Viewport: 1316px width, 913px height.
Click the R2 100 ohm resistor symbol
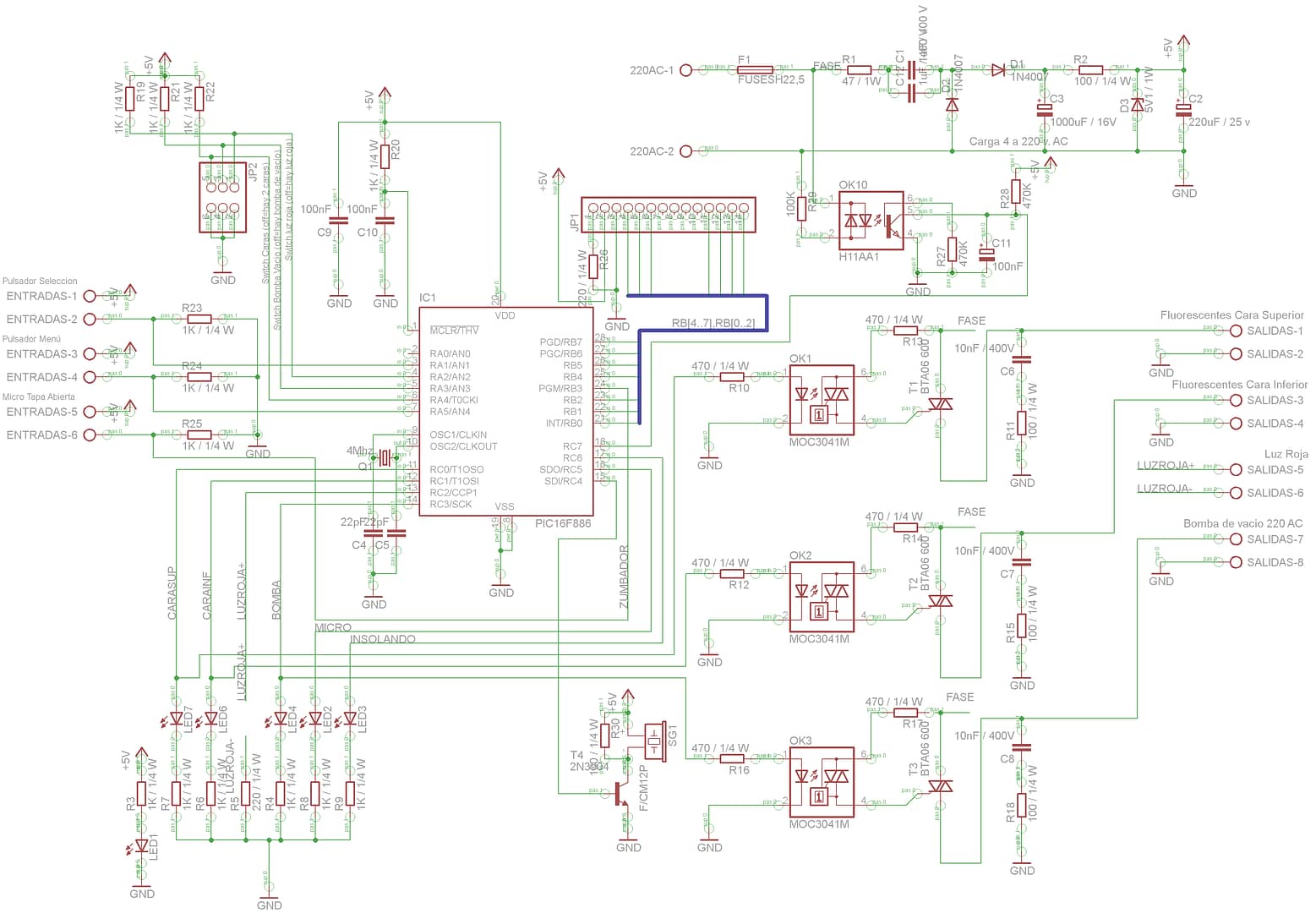[1090, 70]
